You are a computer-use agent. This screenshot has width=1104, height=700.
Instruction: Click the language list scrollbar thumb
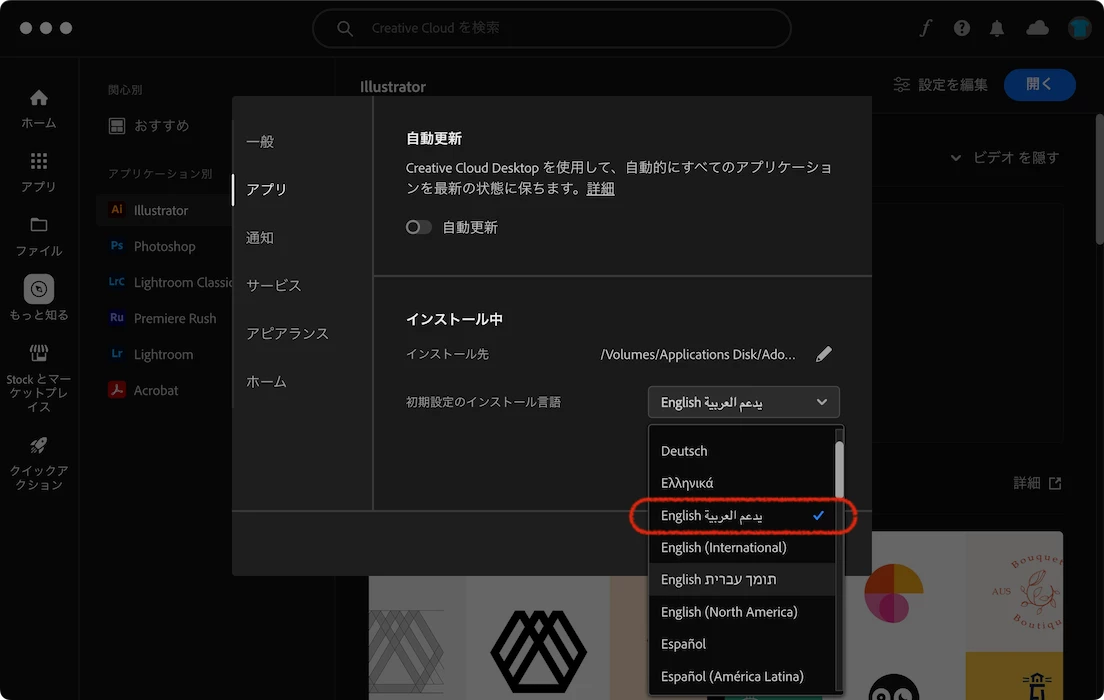[x=839, y=468]
